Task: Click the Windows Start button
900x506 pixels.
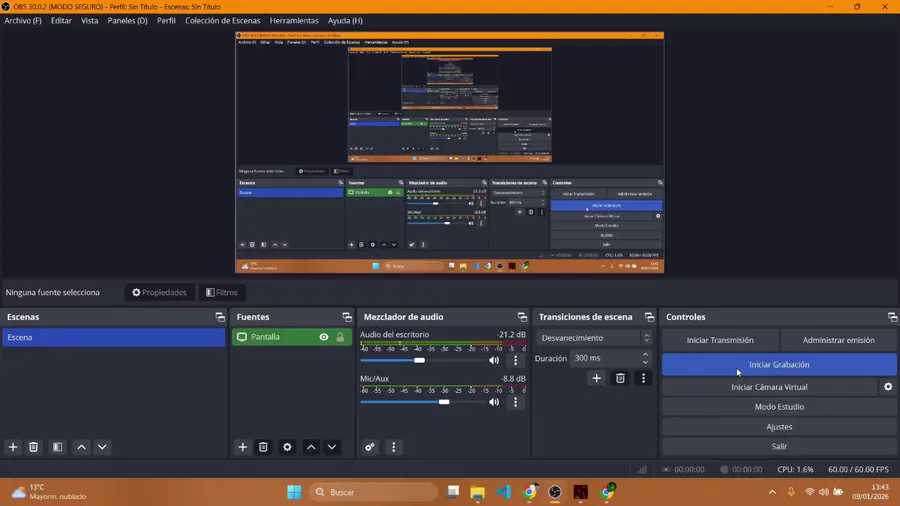Action: pyautogui.click(x=294, y=492)
